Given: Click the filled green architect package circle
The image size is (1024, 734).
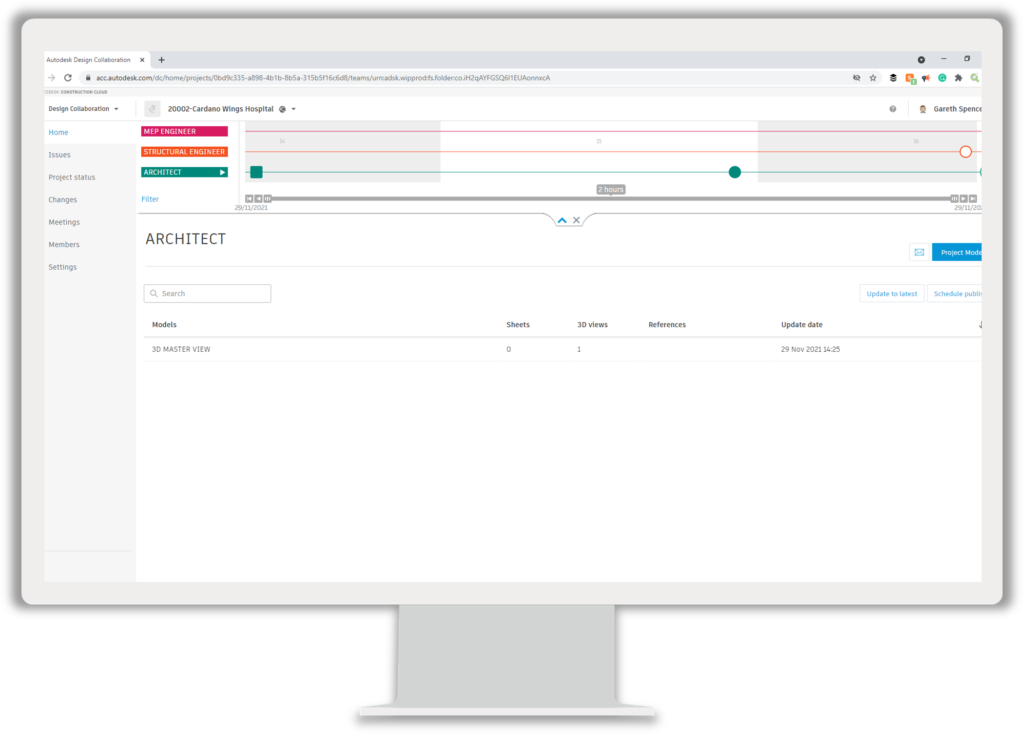Looking at the screenshot, I should coord(735,172).
